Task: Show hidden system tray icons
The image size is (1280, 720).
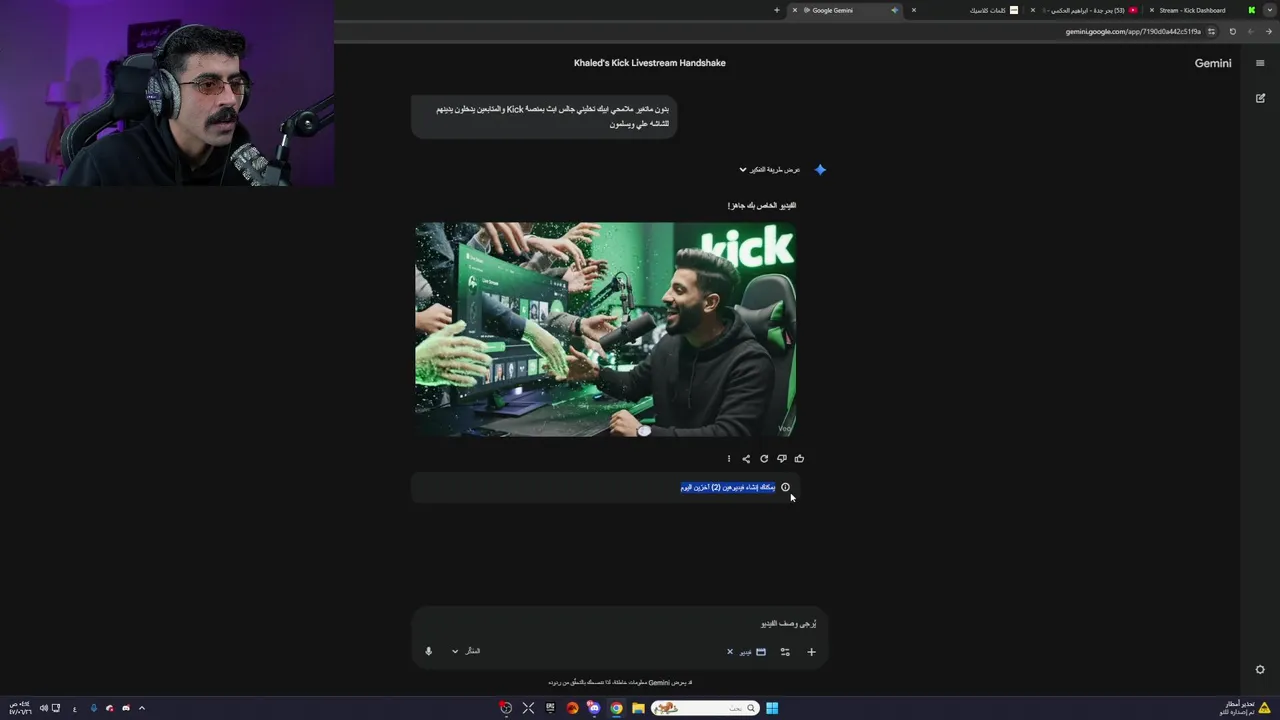Action: point(142,708)
